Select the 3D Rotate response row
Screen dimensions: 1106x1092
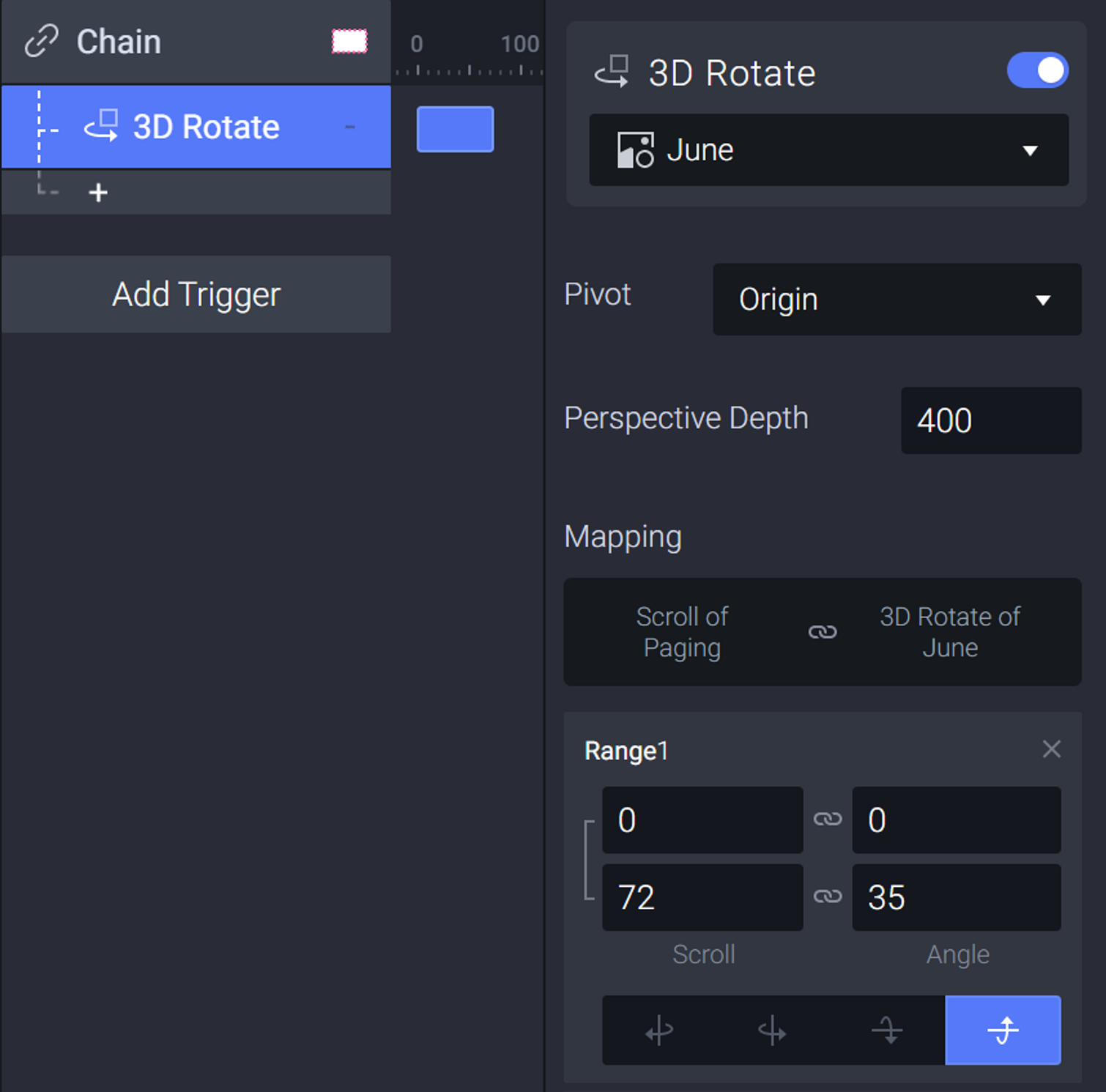[196, 127]
